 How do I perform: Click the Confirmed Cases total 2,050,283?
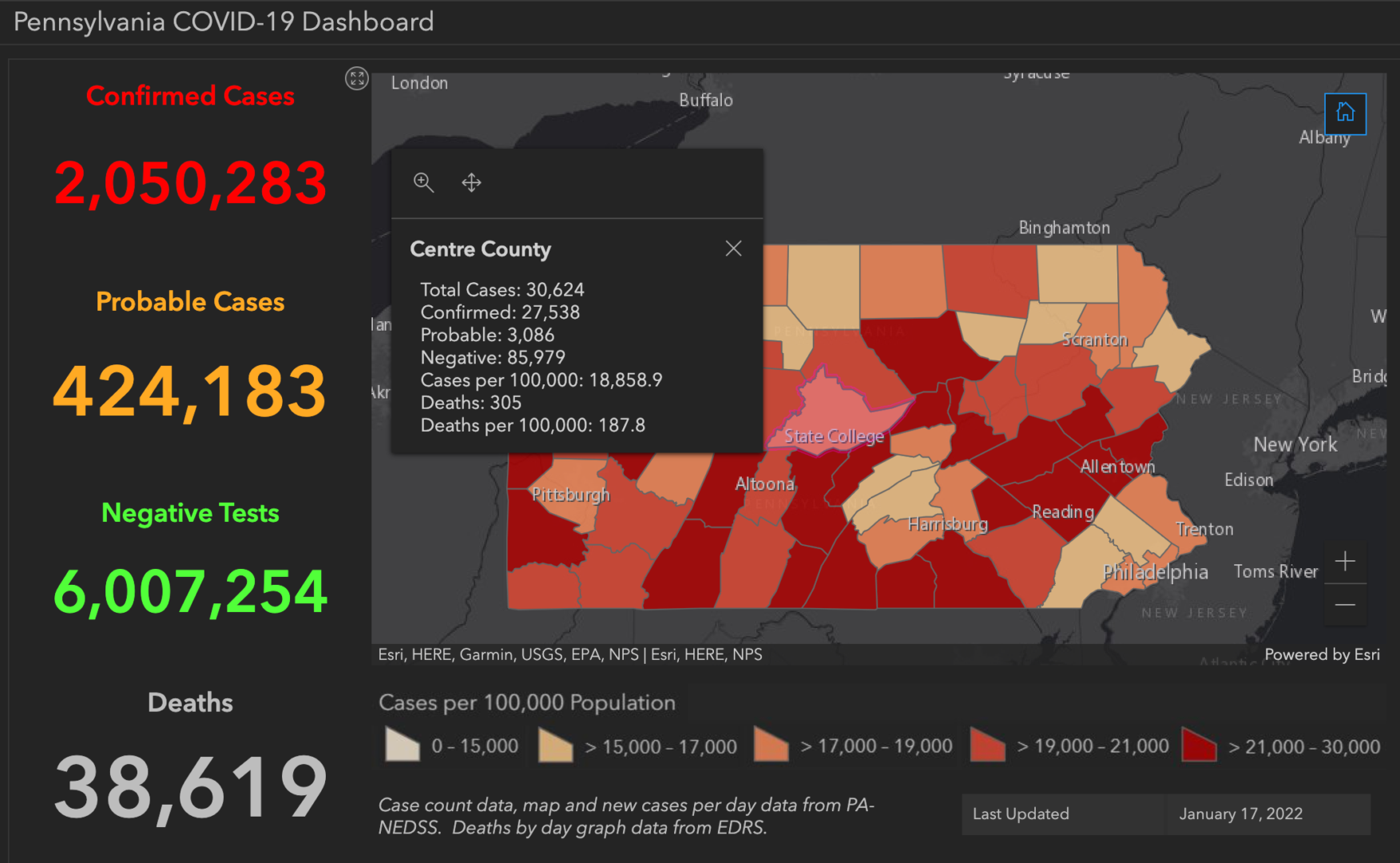click(x=190, y=182)
